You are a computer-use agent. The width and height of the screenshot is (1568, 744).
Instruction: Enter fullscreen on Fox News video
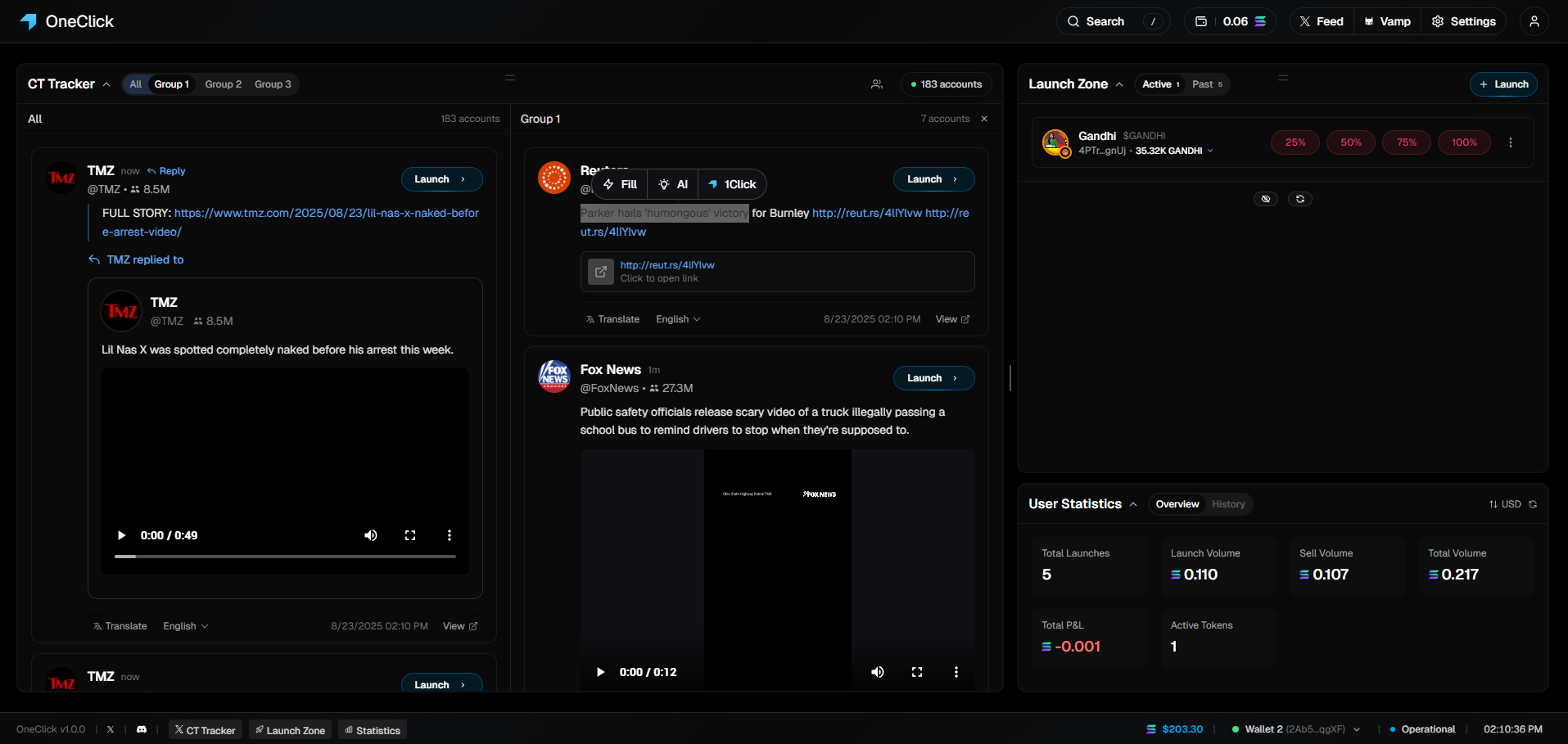click(917, 672)
